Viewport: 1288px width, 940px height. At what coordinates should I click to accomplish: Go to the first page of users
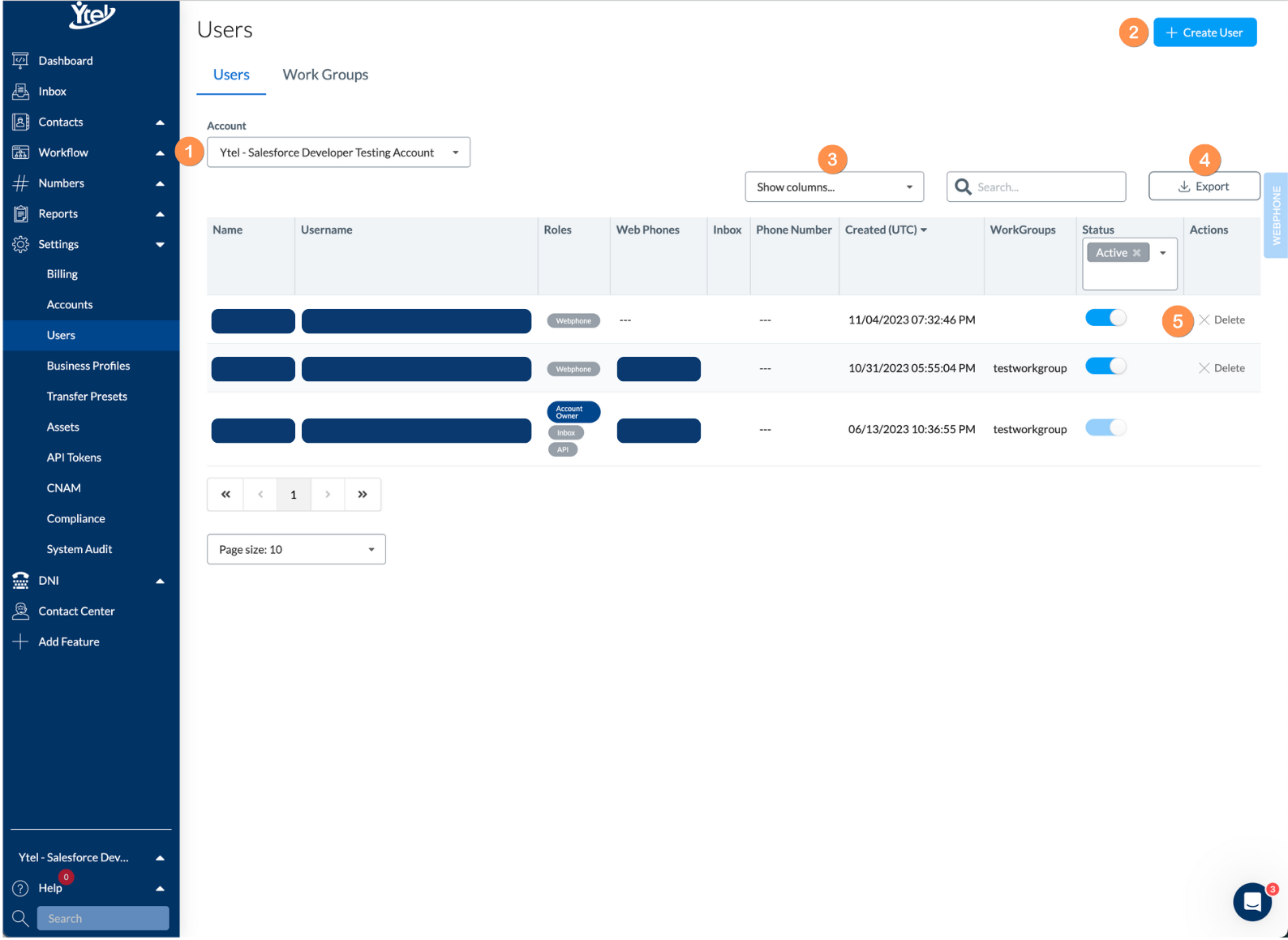pos(225,494)
